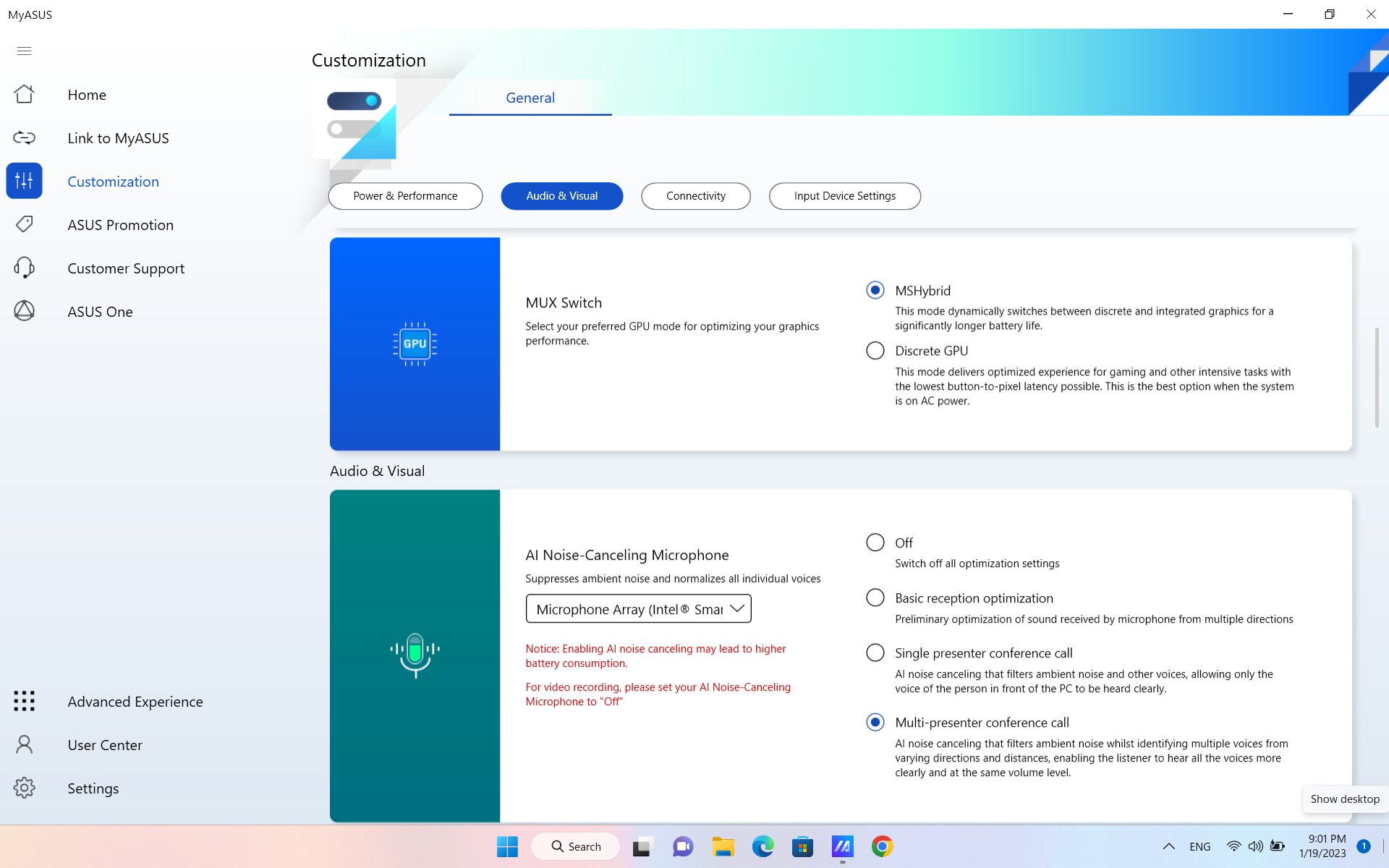Switch to the General tab
1389x868 pixels.
530,98
